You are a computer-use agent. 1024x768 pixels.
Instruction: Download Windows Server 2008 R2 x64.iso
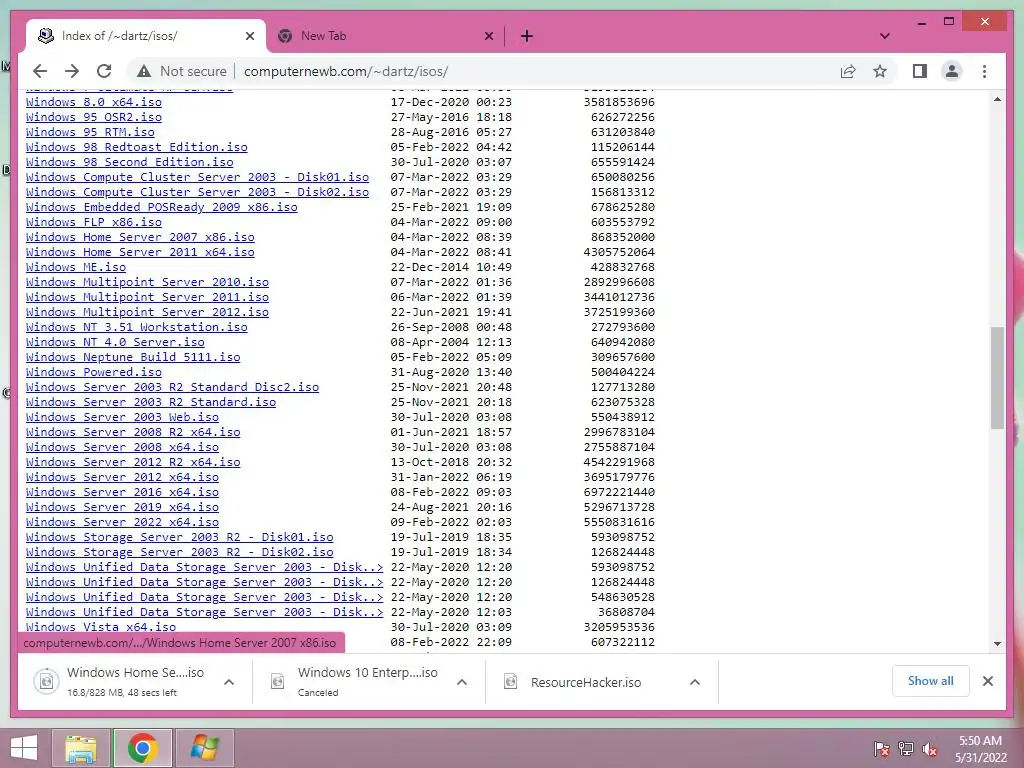point(133,433)
